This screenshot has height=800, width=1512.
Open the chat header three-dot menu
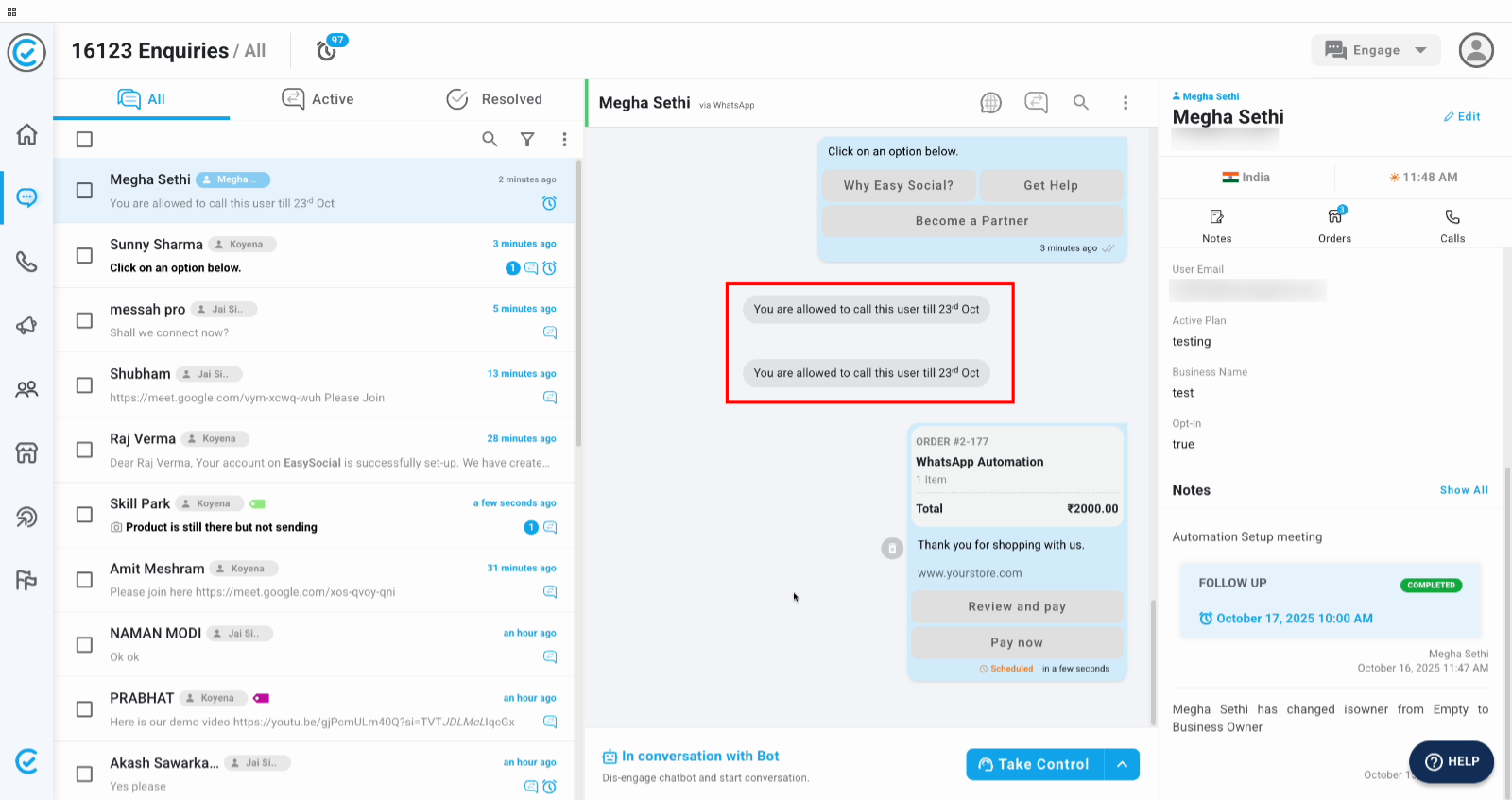tap(1125, 102)
